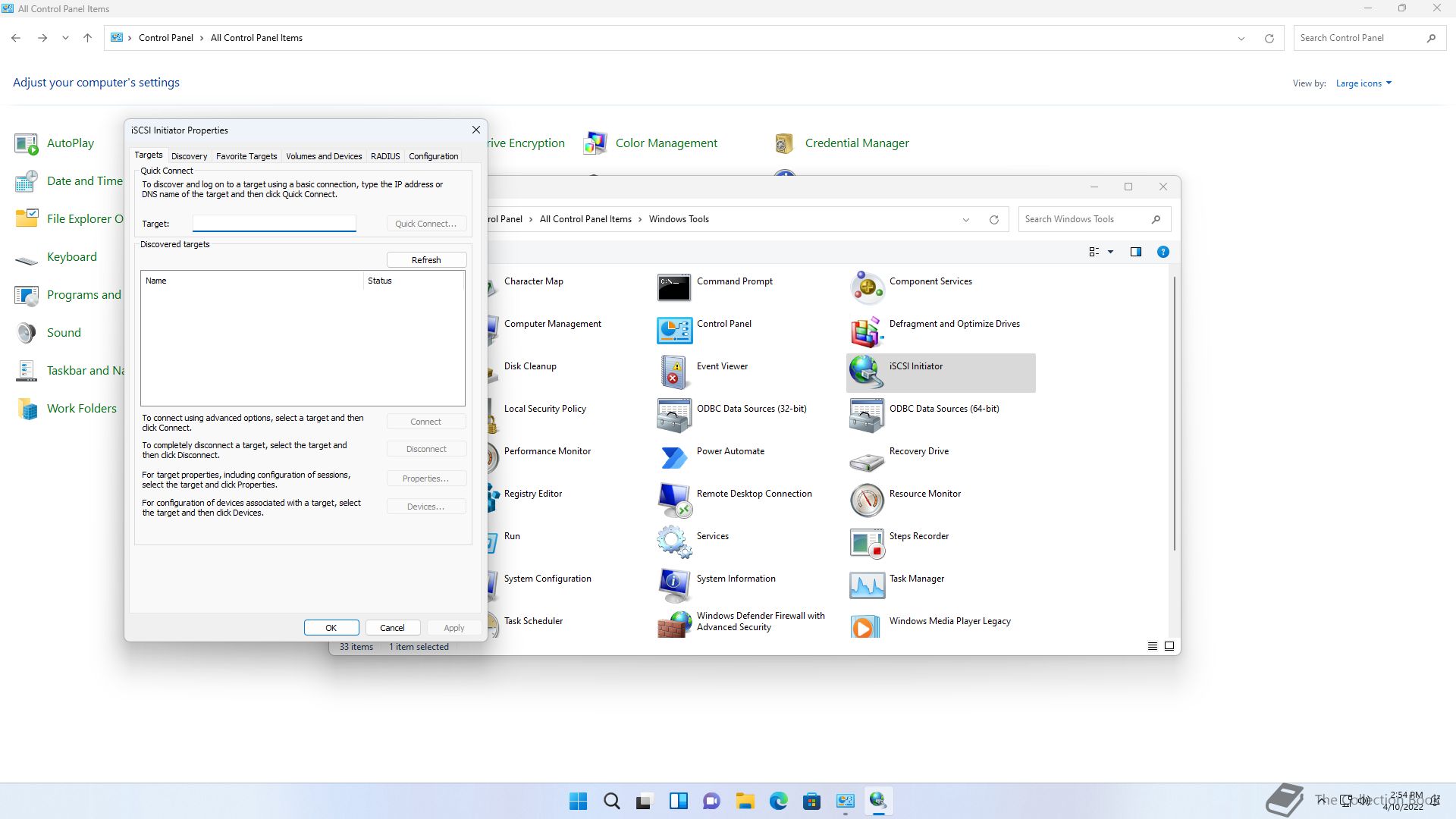Open AutoPlay icon in Control Panel
1456x819 pixels.
coord(27,143)
